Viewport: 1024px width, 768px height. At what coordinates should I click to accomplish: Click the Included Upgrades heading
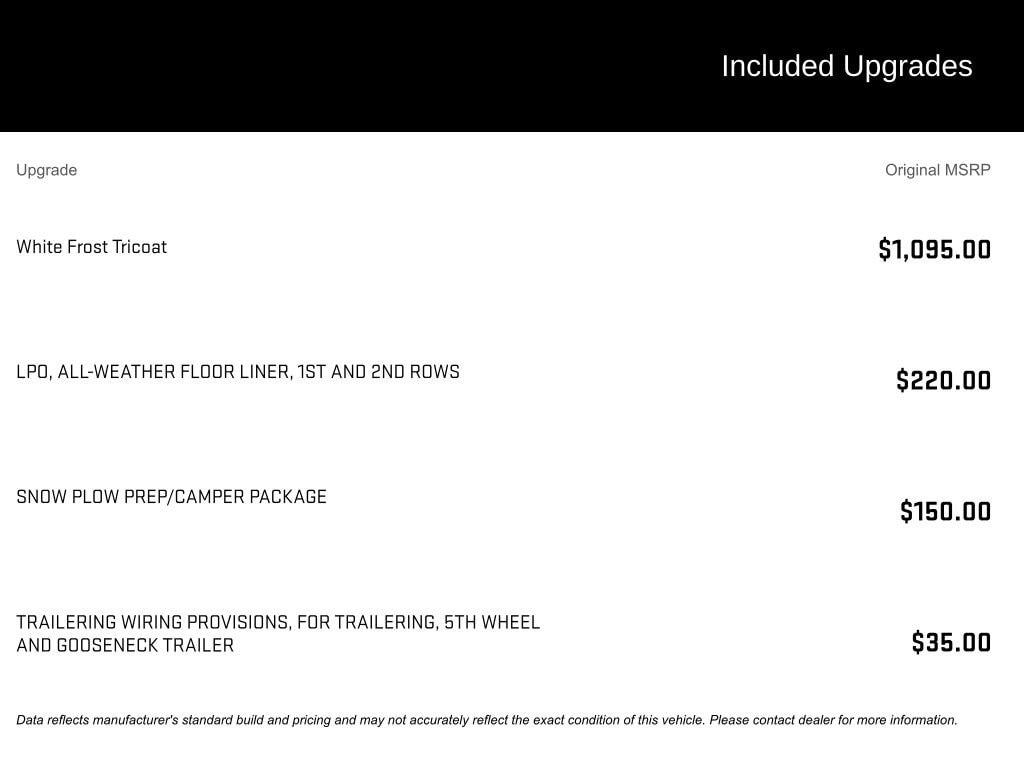coord(846,66)
